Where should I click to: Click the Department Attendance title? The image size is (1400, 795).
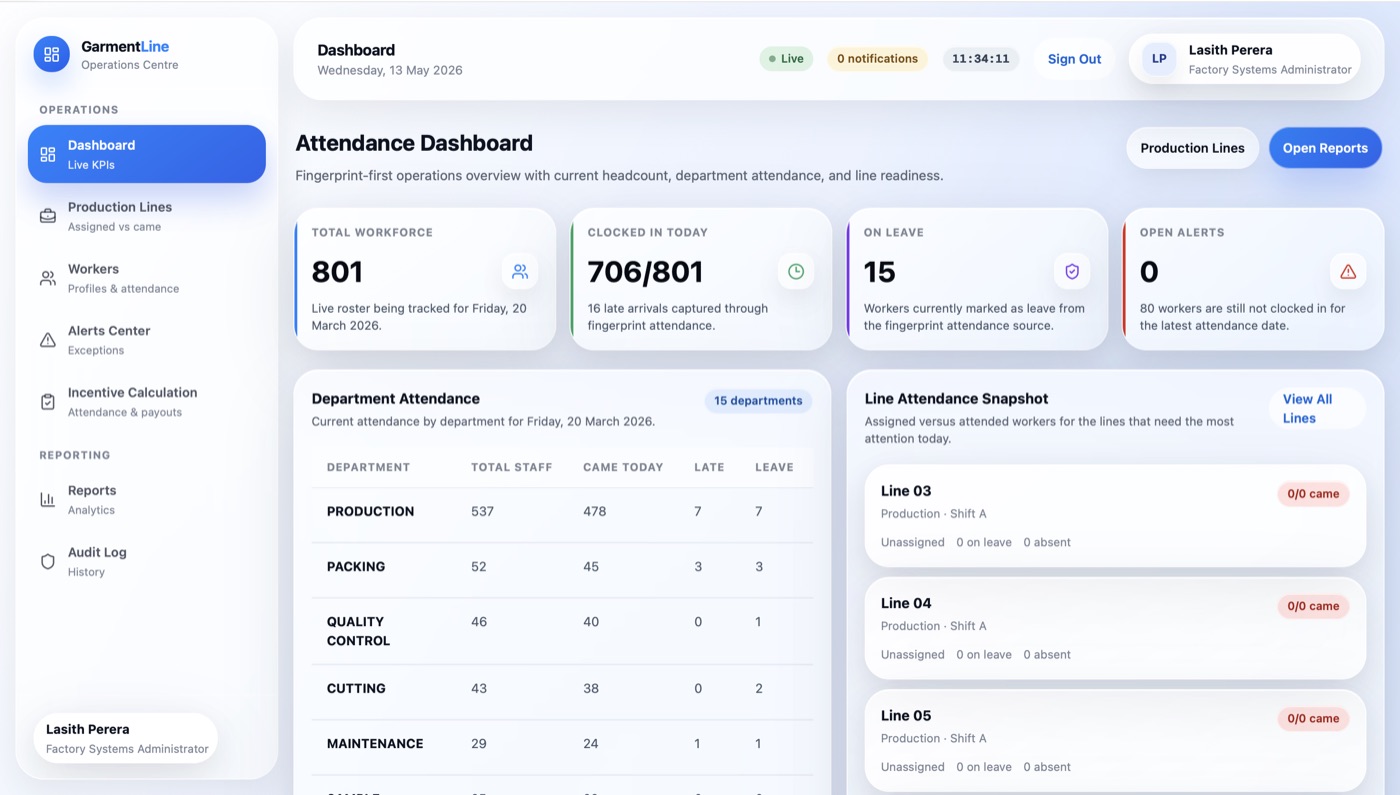[x=396, y=398]
